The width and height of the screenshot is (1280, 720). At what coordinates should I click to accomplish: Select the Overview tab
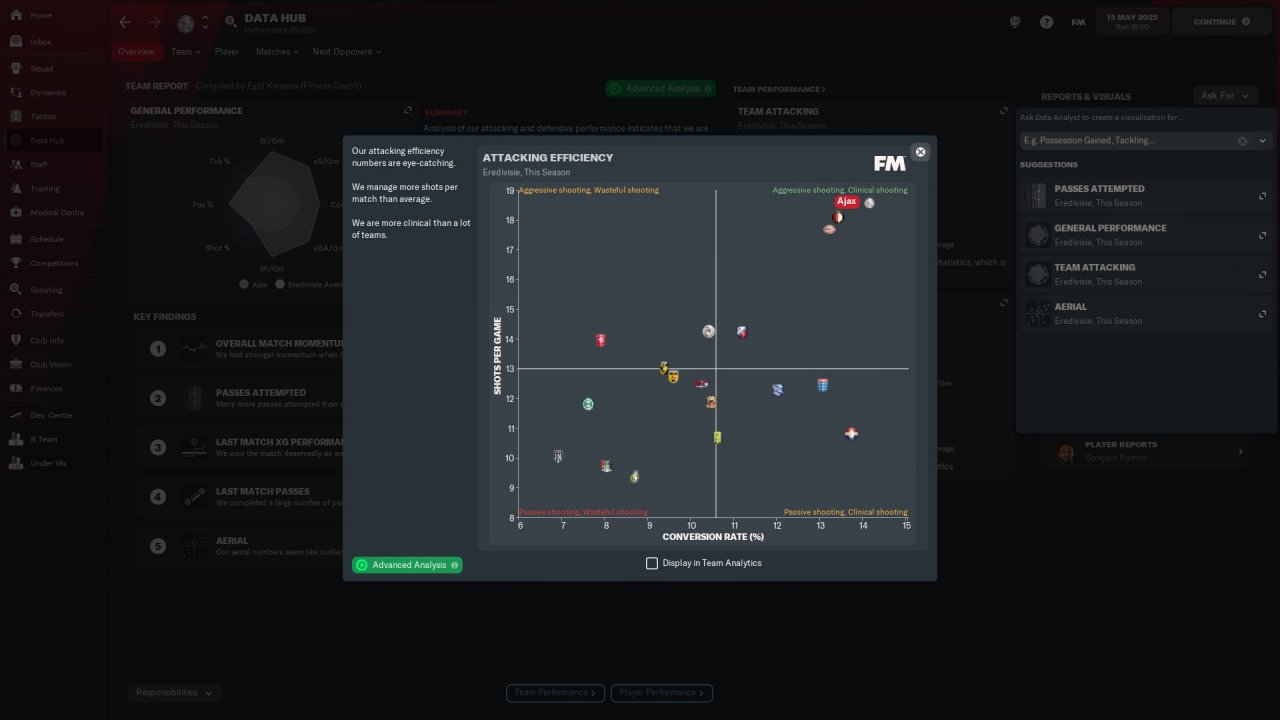pyautogui.click(x=136, y=52)
